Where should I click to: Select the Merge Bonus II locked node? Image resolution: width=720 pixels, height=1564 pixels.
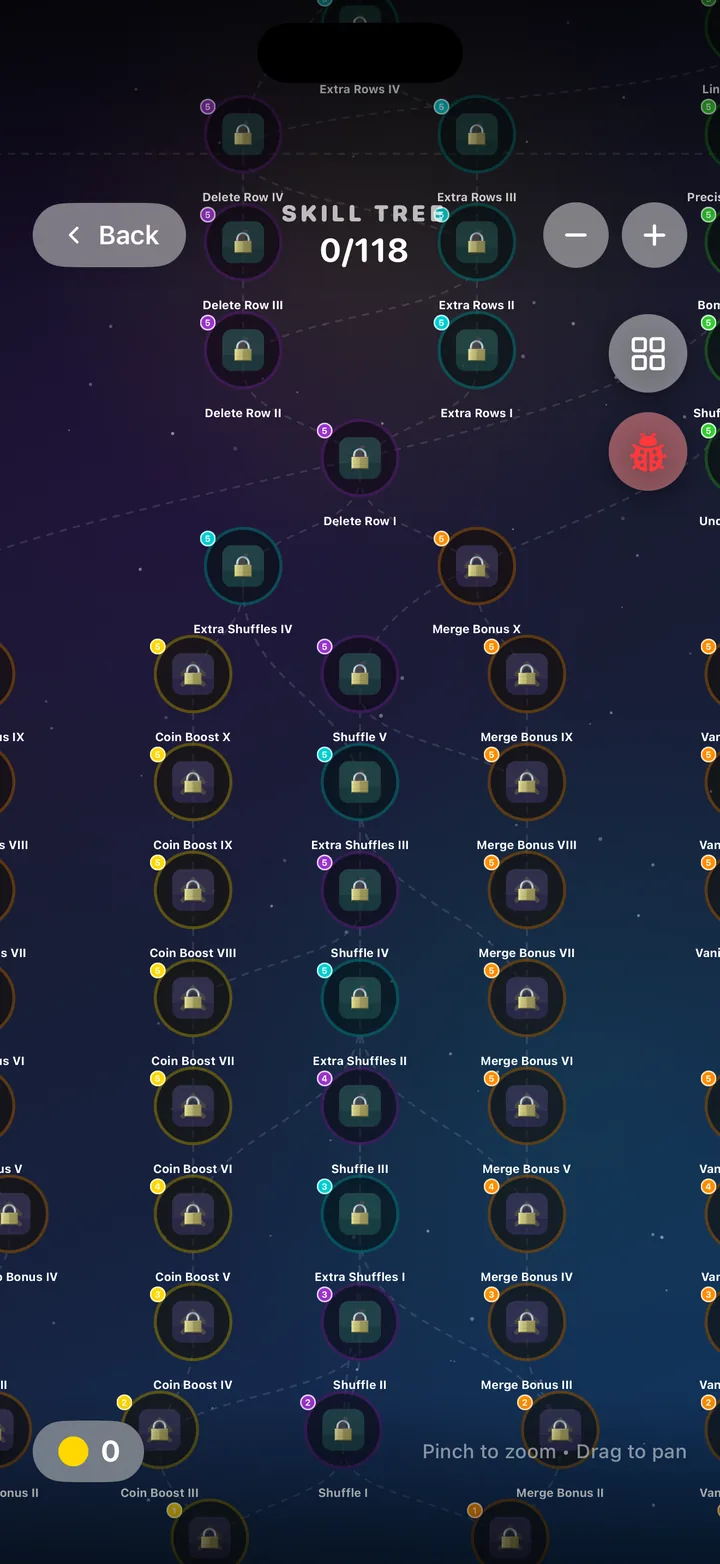(560, 1430)
